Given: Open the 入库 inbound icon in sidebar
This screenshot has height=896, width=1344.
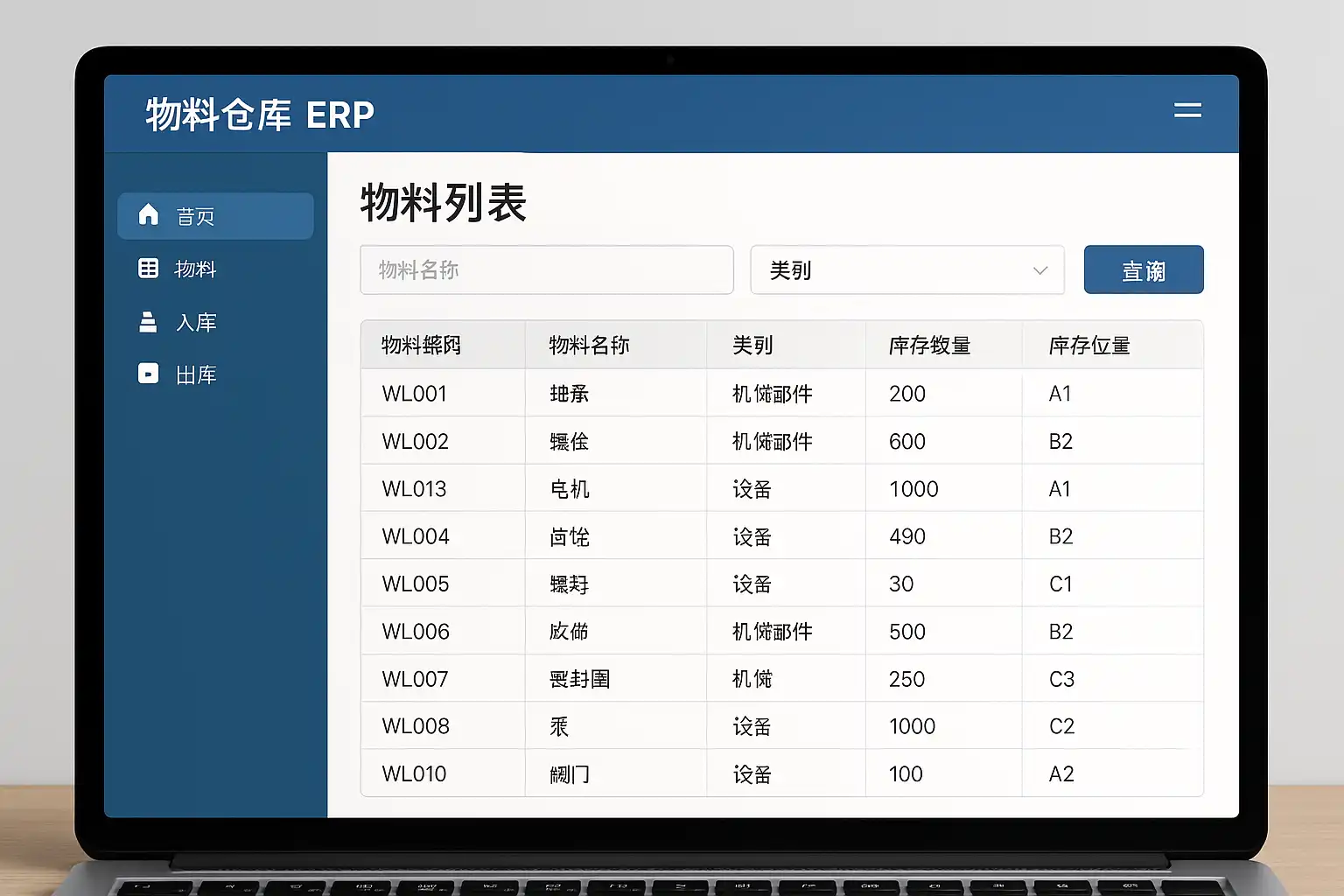Looking at the screenshot, I should point(149,322).
